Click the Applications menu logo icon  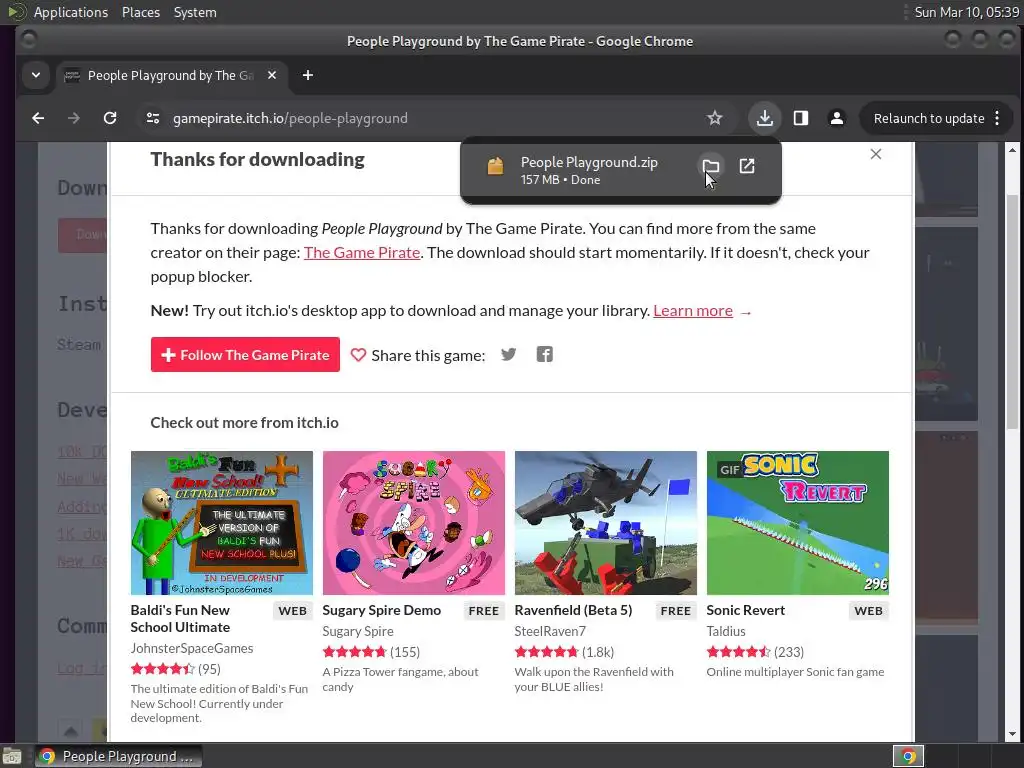(17, 12)
